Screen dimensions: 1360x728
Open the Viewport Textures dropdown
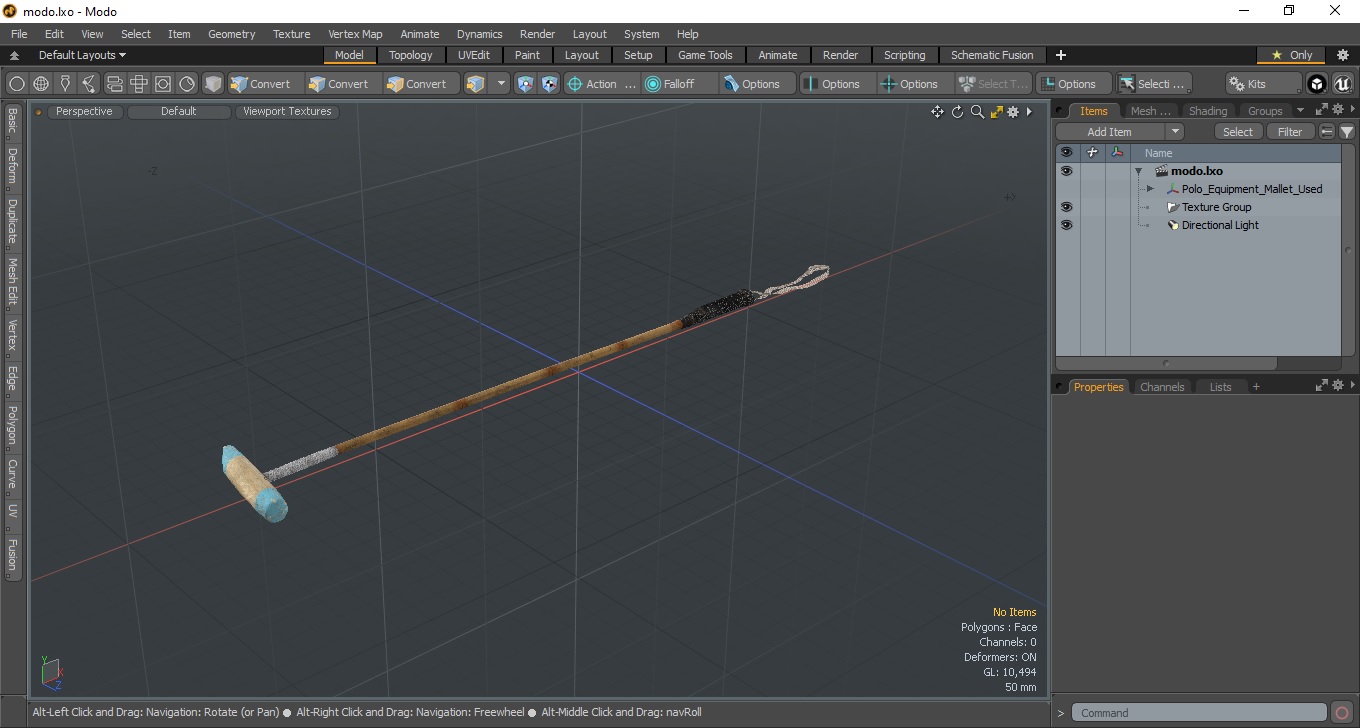pyautogui.click(x=287, y=112)
